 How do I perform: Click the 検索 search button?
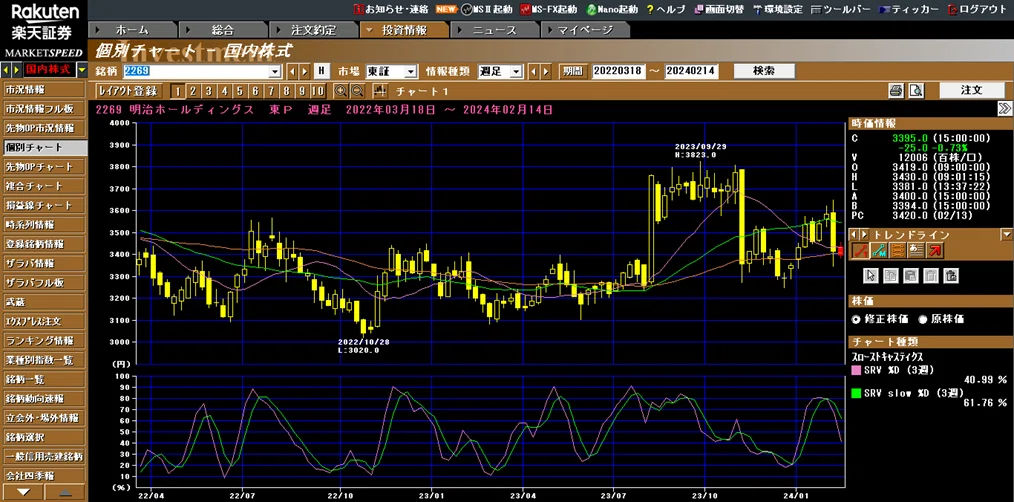(764, 71)
